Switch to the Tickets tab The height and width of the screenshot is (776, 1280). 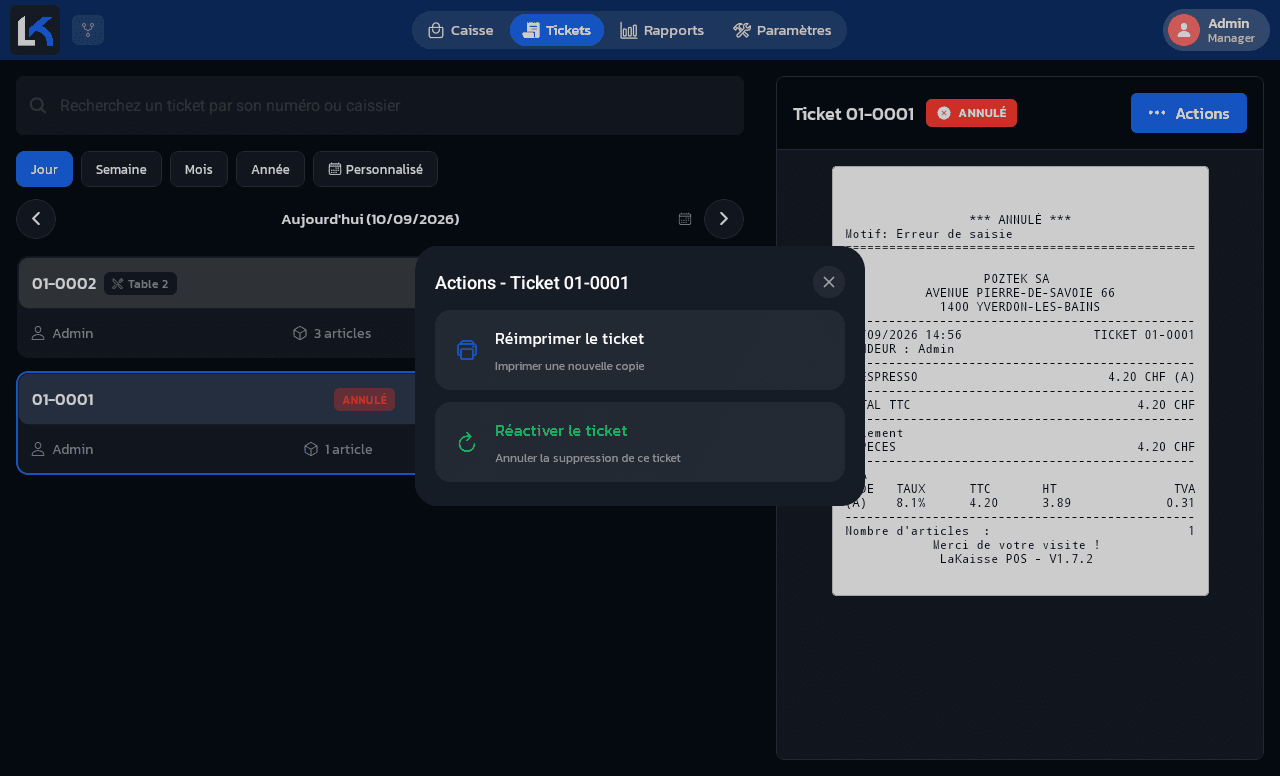pos(557,30)
